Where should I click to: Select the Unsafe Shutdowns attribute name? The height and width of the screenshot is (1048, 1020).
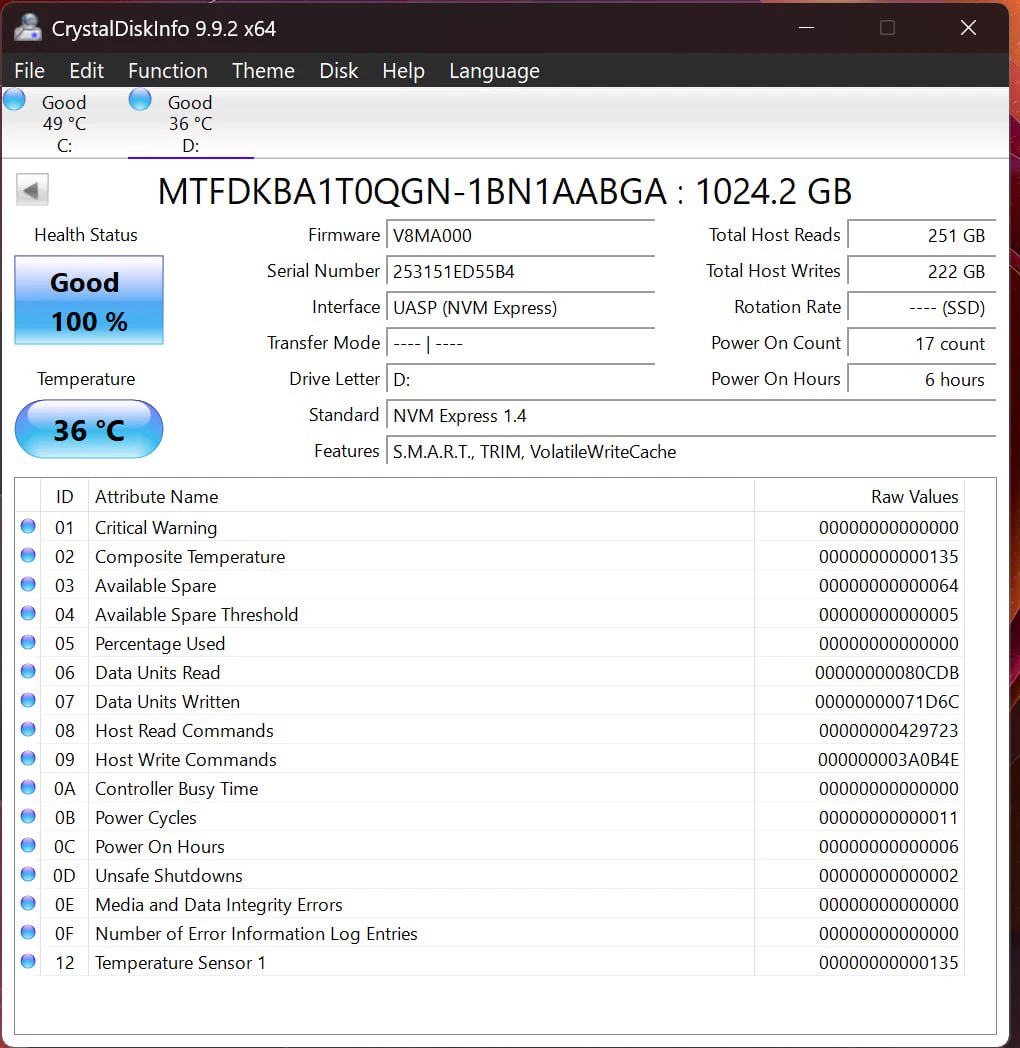coord(168,876)
